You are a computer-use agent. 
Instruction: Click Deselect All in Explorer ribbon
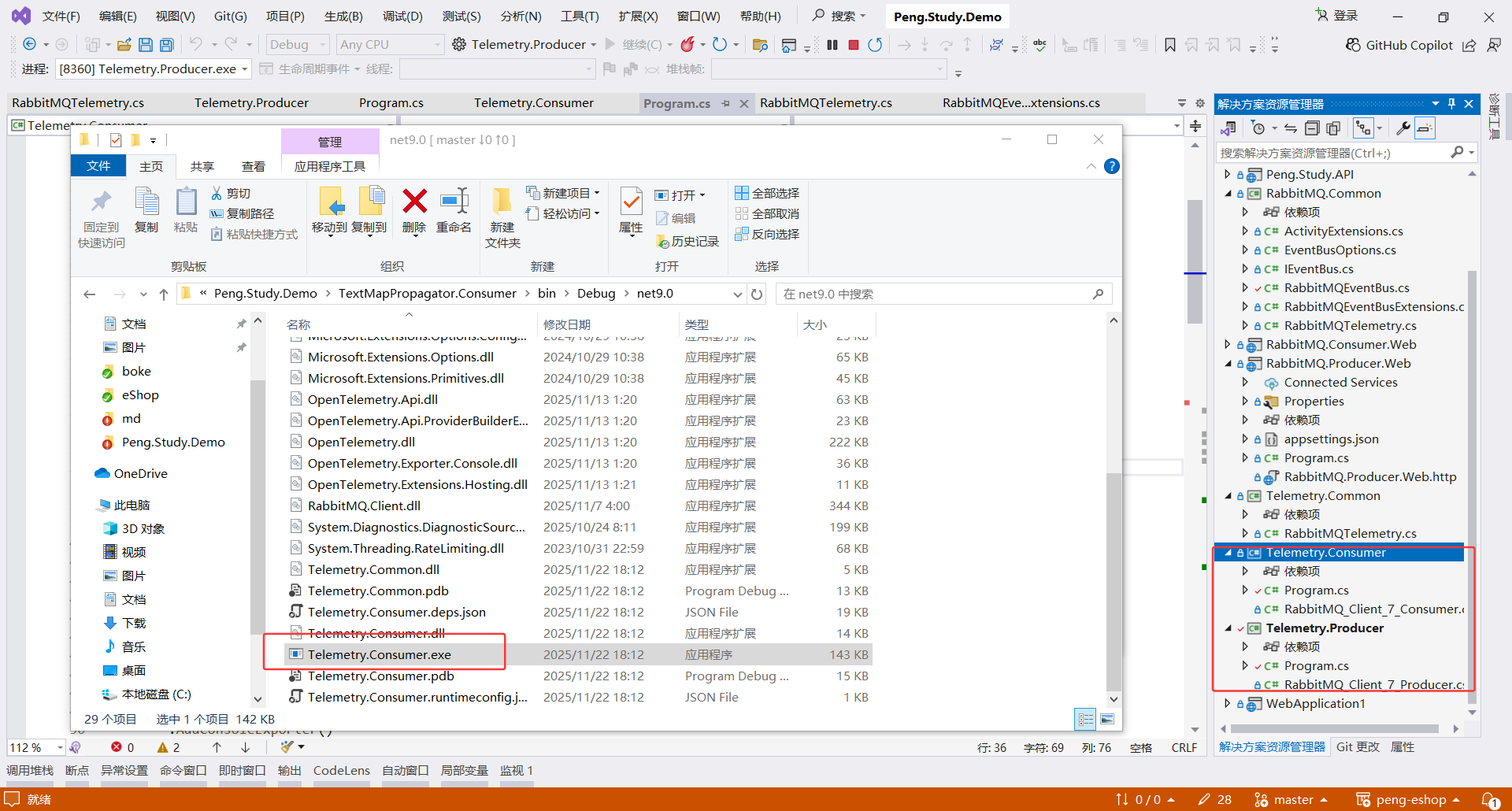pos(767,213)
